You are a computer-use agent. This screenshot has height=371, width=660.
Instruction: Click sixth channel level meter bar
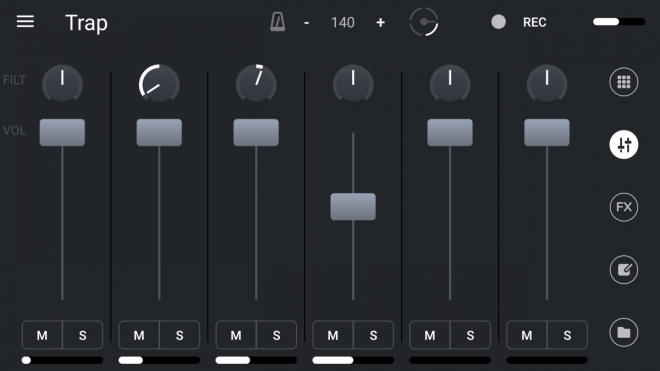click(547, 360)
